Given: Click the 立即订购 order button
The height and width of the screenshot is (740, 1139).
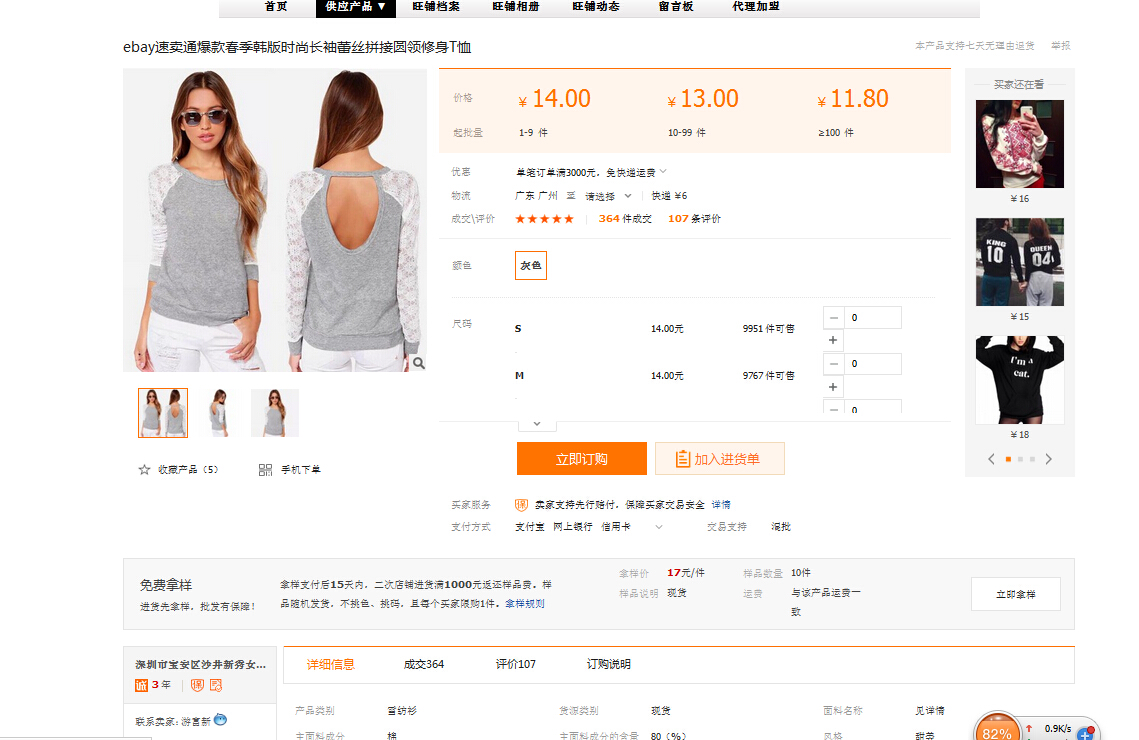Looking at the screenshot, I should tap(581, 459).
